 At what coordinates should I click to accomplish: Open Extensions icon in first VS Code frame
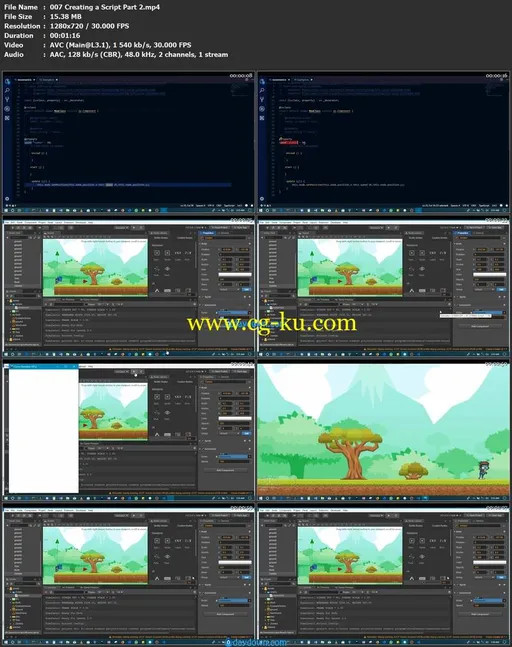pos(7,118)
